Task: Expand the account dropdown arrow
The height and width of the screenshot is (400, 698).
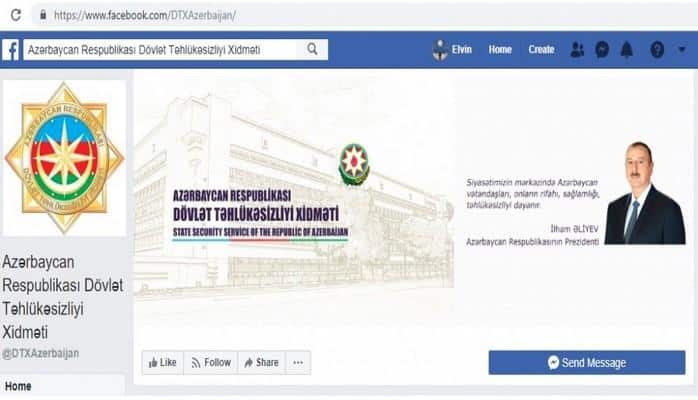Action: point(682,49)
